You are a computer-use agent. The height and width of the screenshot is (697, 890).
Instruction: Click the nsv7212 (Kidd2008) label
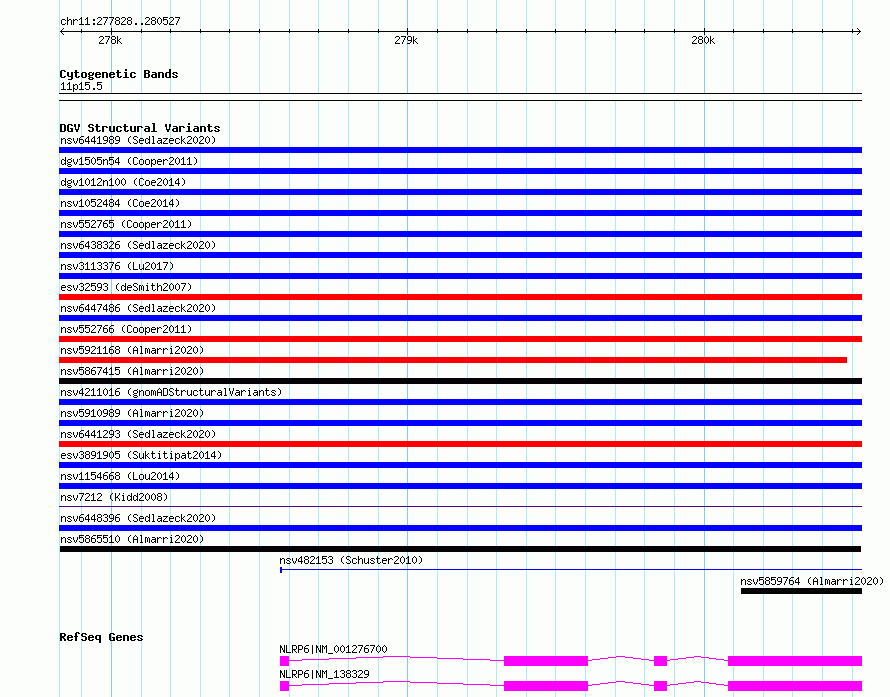(114, 497)
